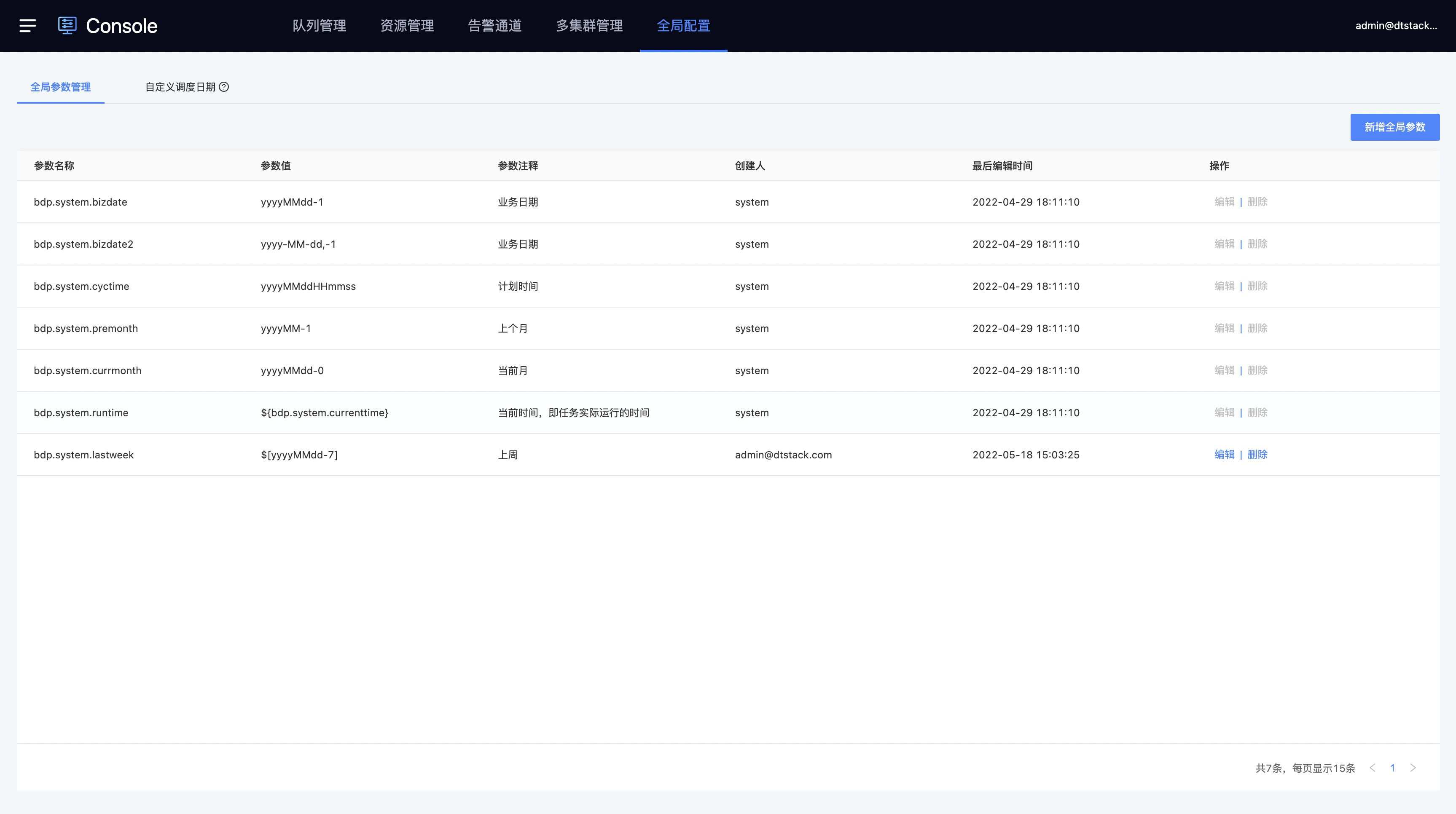The image size is (1456, 814).
Task: Open 多集群管理 navigation menu
Action: pyautogui.click(x=589, y=26)
